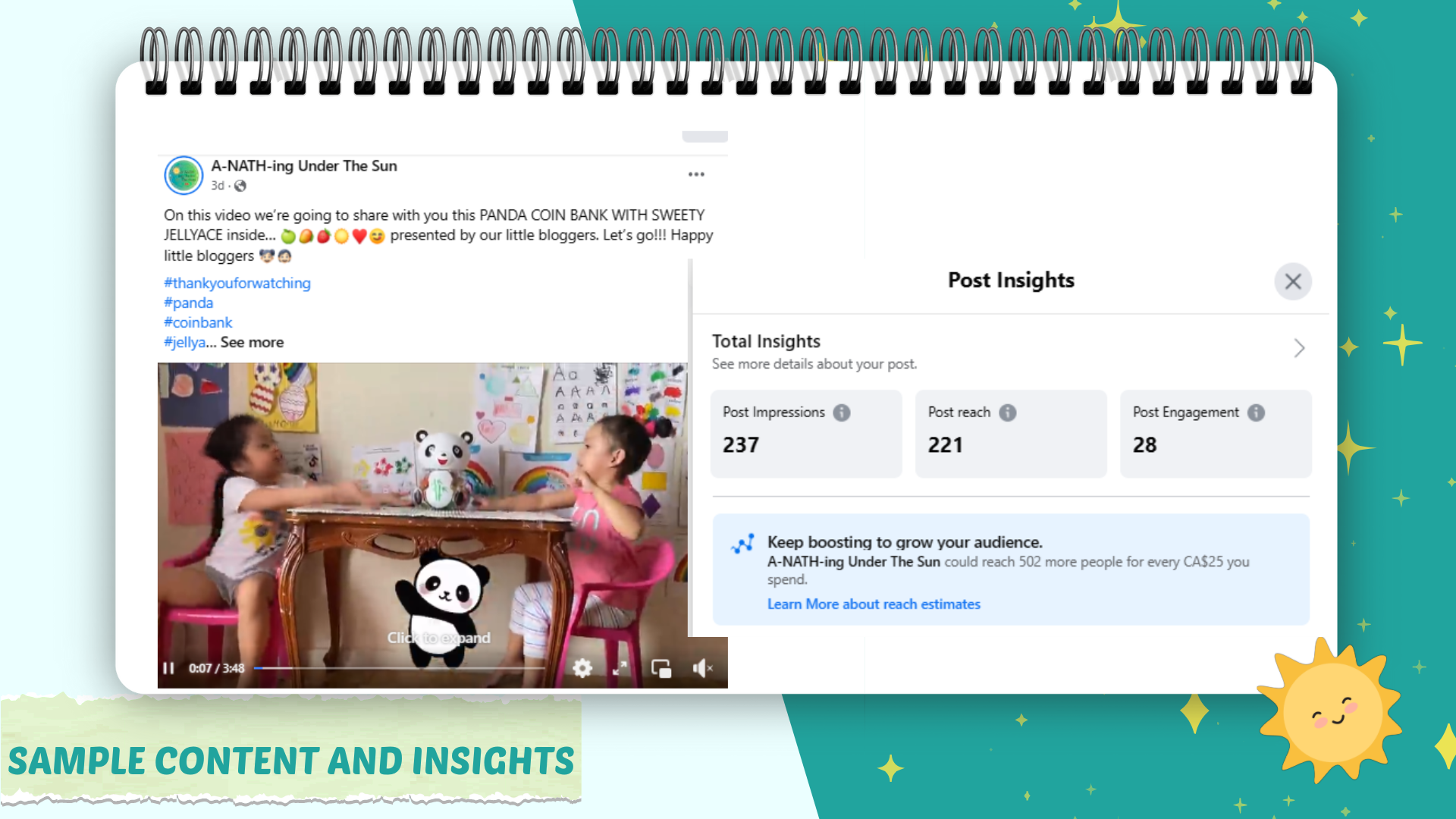Unmute the video speaker icon
Screen dimensions: 1456x819
[x=702, y=668]
